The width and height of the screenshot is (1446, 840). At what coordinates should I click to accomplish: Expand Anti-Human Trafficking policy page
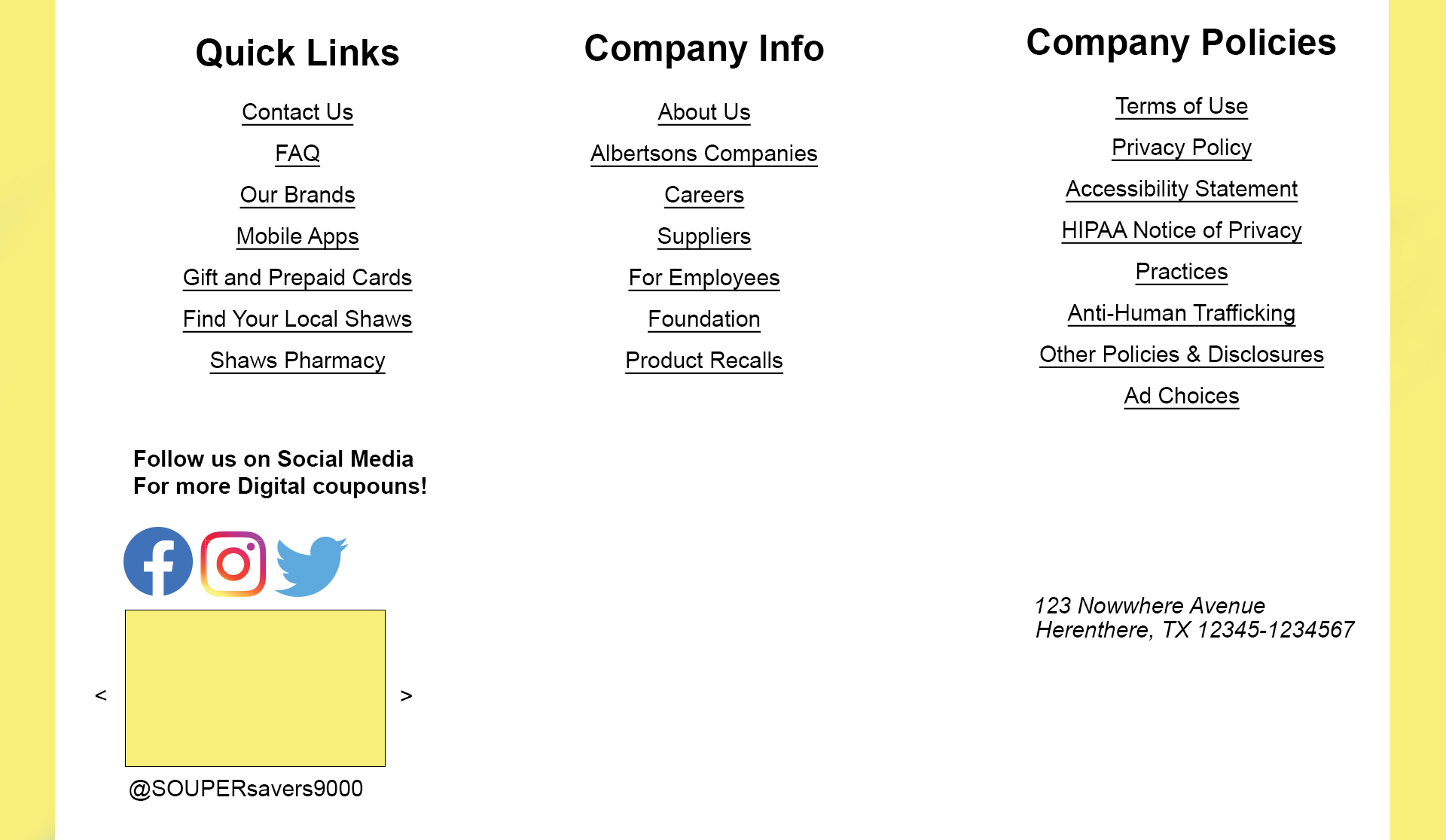coord(1180,312)
